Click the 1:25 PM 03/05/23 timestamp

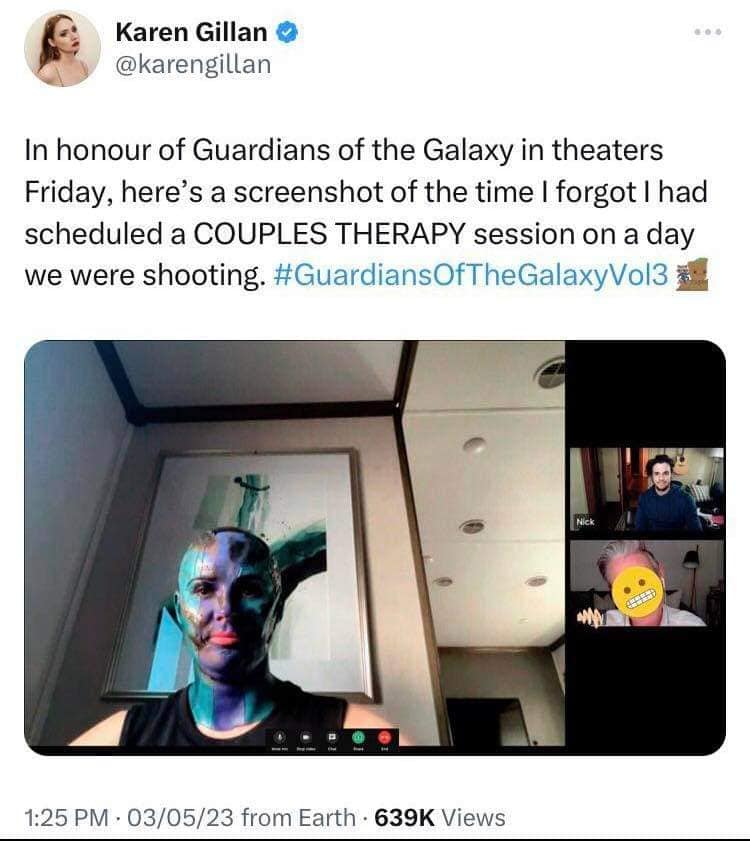[129, 818]
